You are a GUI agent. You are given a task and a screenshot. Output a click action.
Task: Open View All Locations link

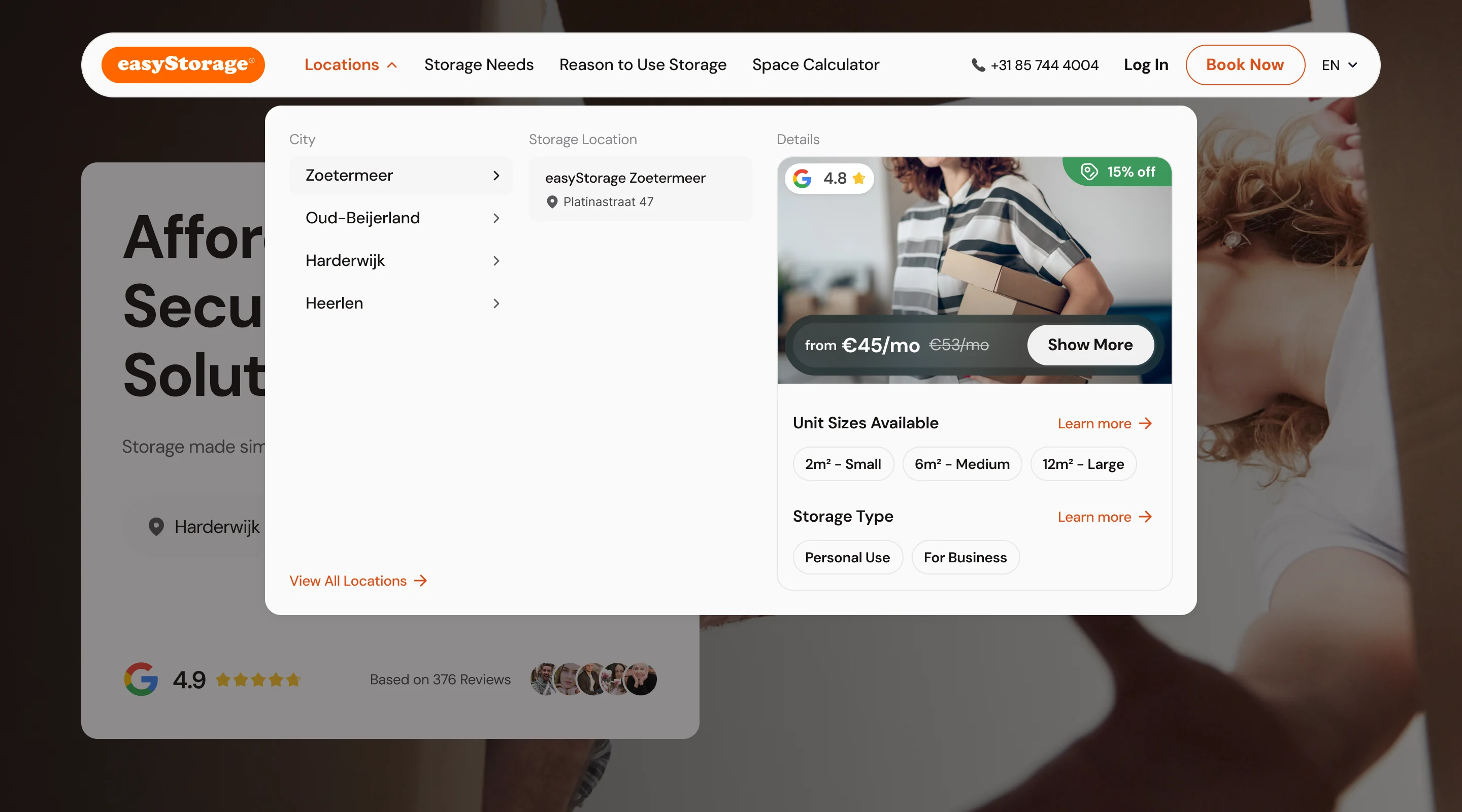358,581
